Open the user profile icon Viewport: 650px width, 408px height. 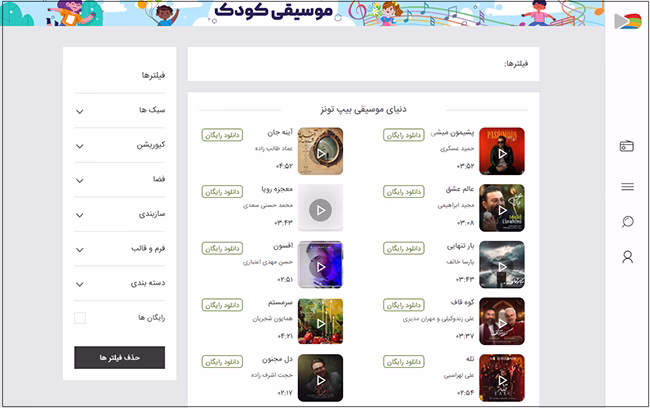pos(627,257)
